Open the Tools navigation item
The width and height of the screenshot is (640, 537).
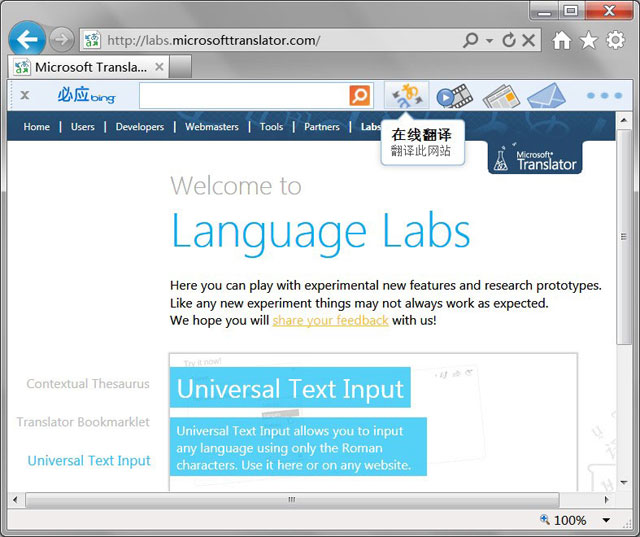[x=271, y=127]
